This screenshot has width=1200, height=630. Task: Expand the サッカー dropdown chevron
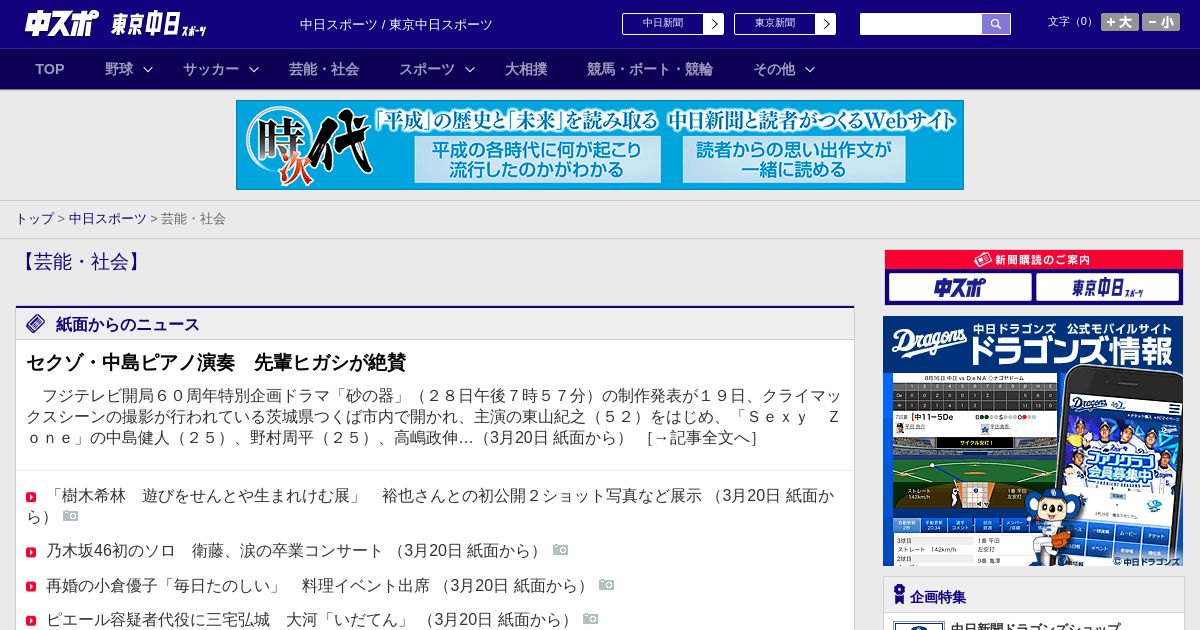point(254,69)
